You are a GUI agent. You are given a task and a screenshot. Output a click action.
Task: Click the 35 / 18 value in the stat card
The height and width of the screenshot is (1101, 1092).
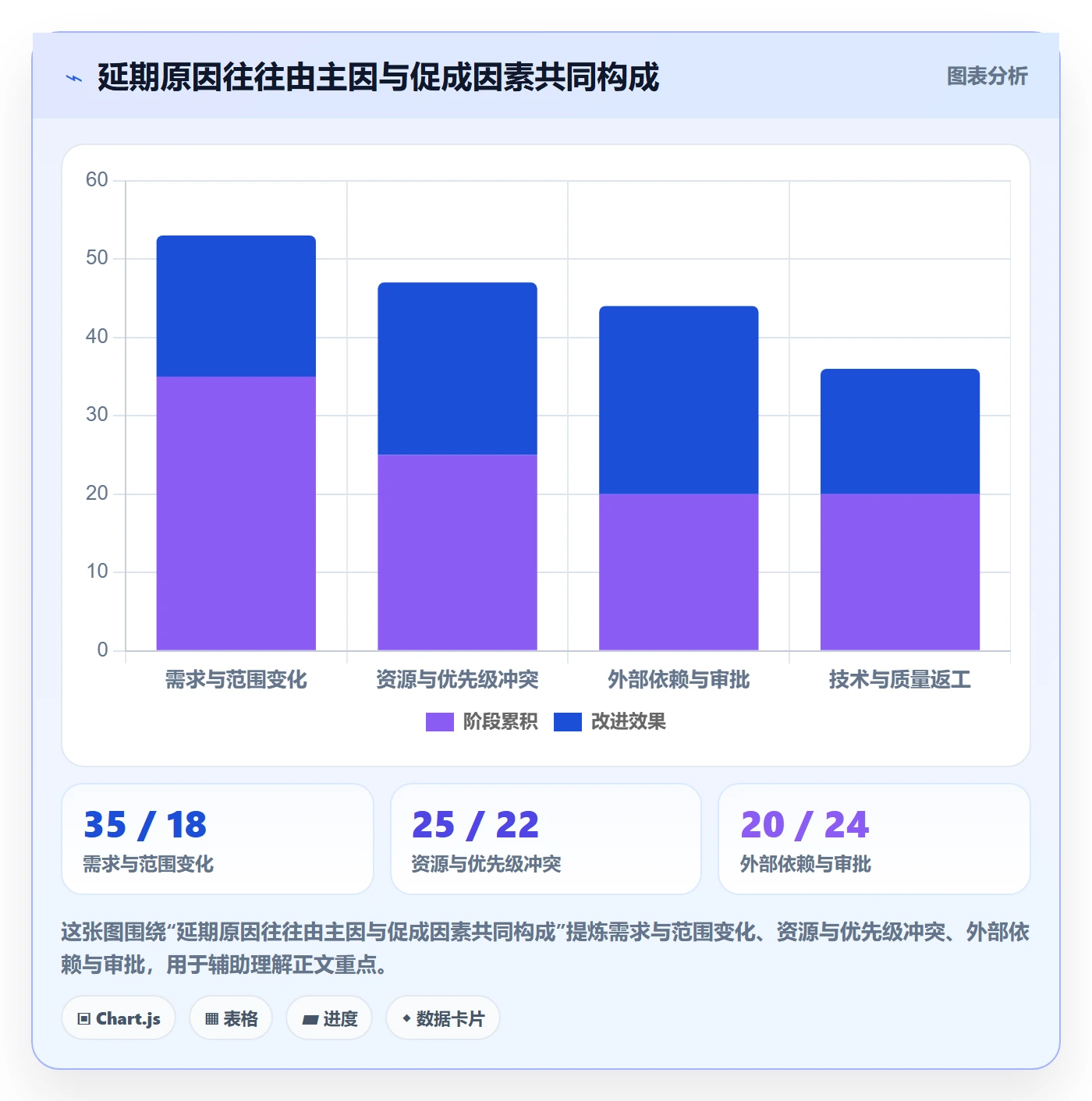145,825
